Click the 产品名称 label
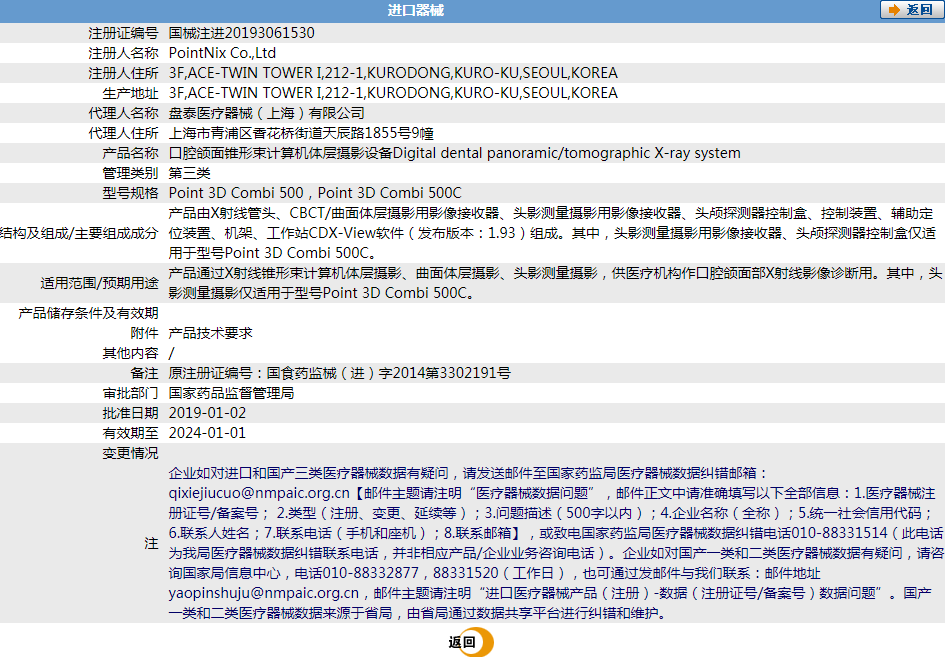The height and width of the screenshot is (657, 946). coord(130,153)
